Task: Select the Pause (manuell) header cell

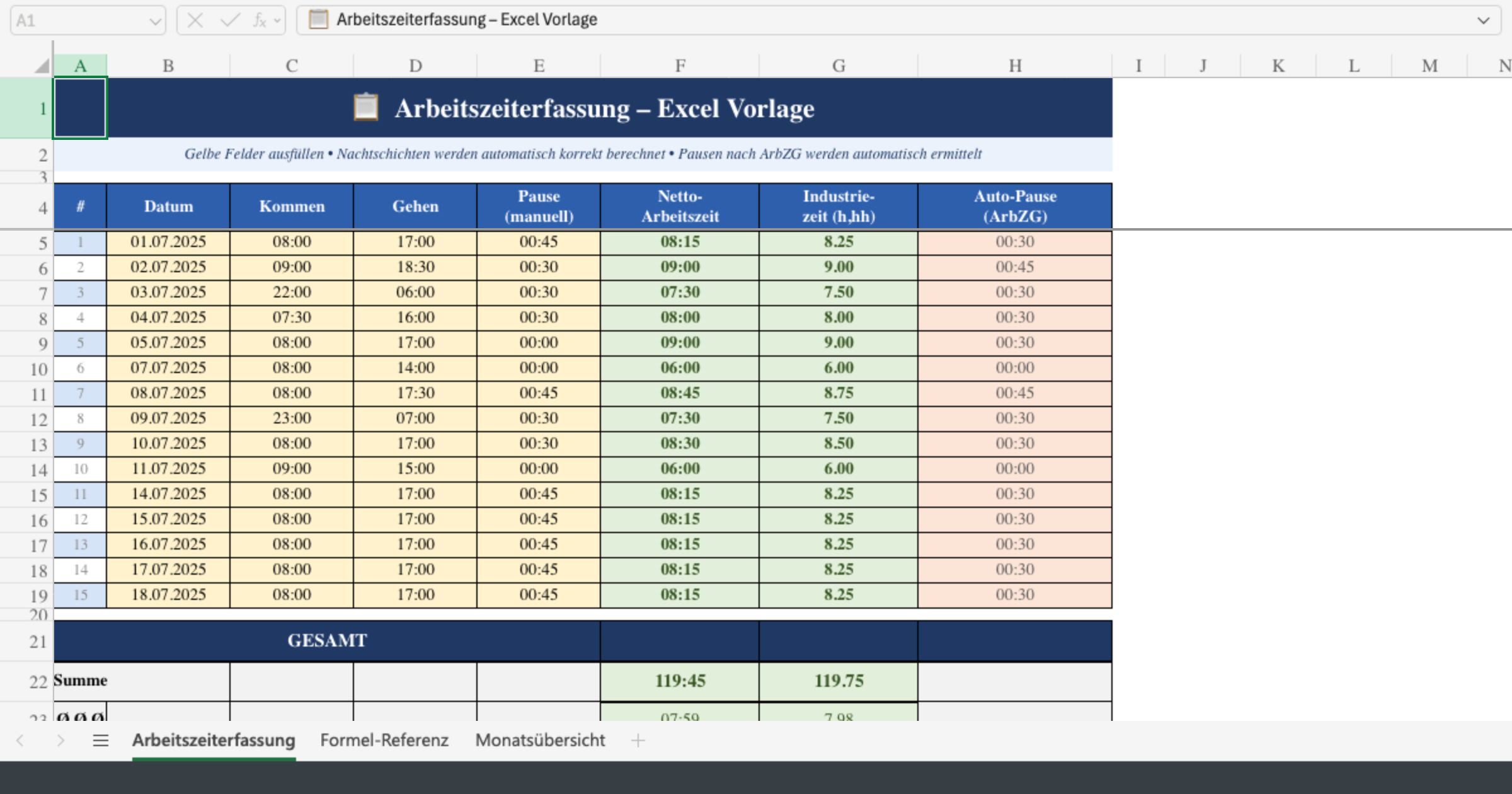Action: (539, 206)
